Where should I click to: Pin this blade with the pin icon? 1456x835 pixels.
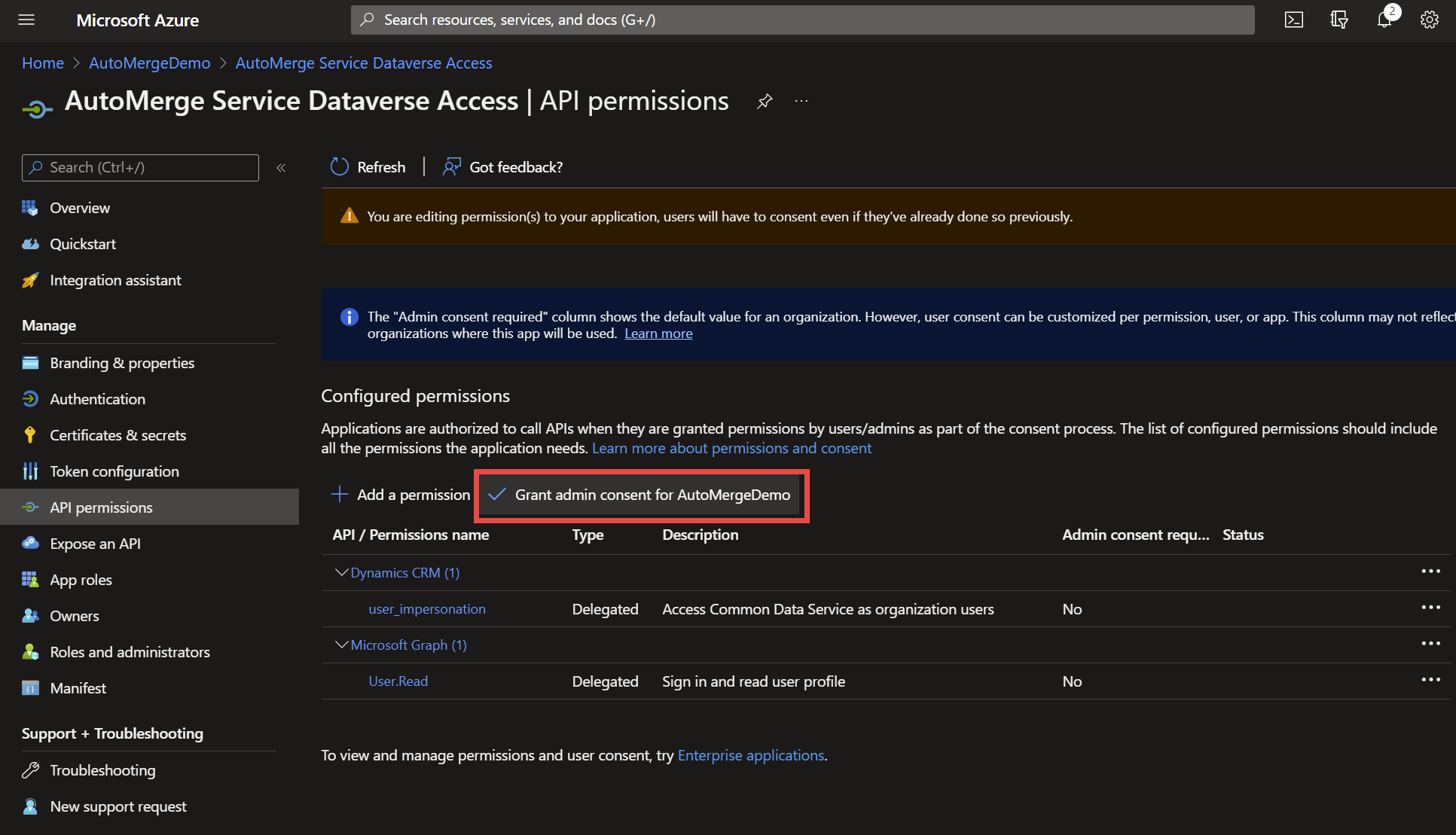(765, 101)
